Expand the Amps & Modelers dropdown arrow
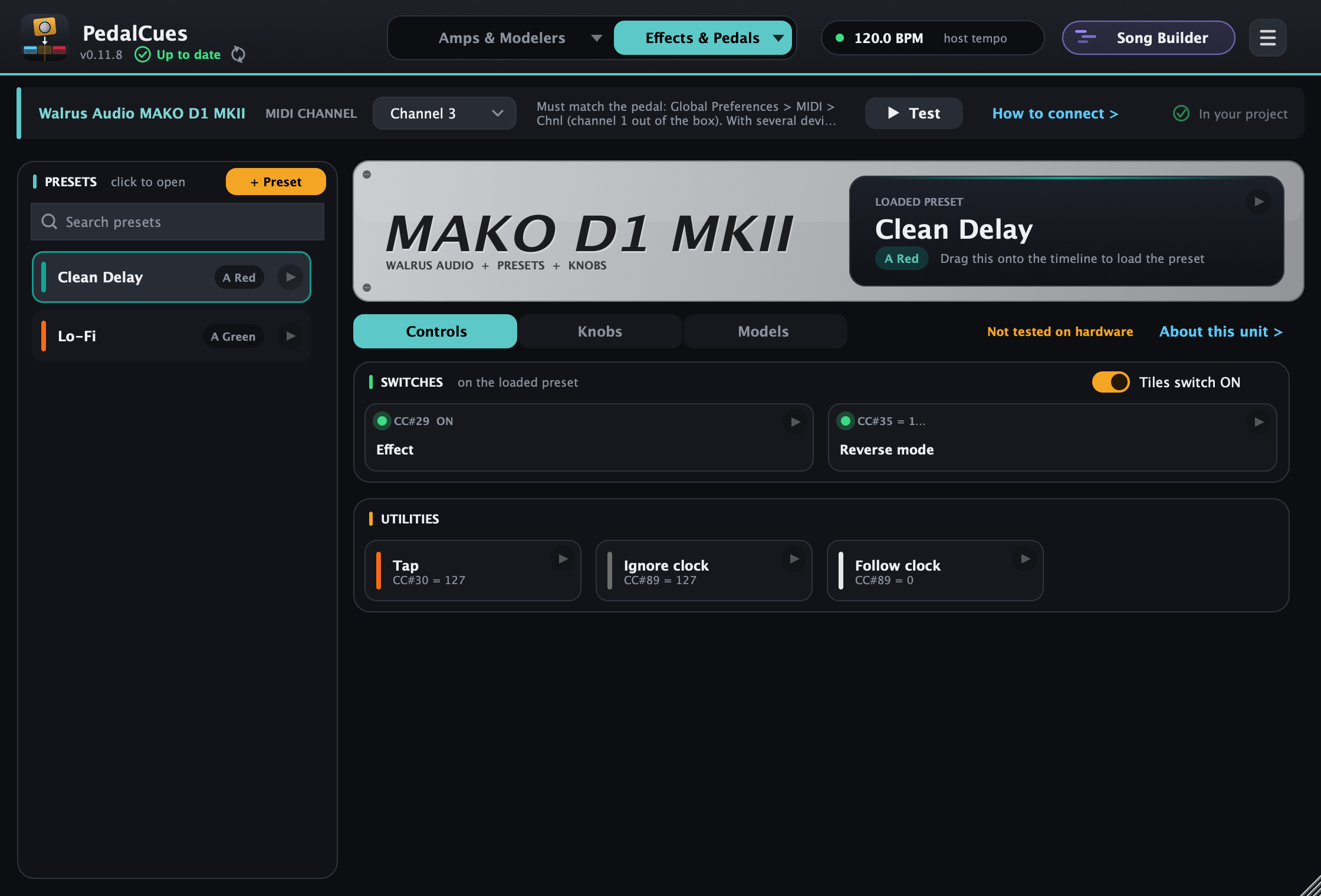 click(597, 38)
